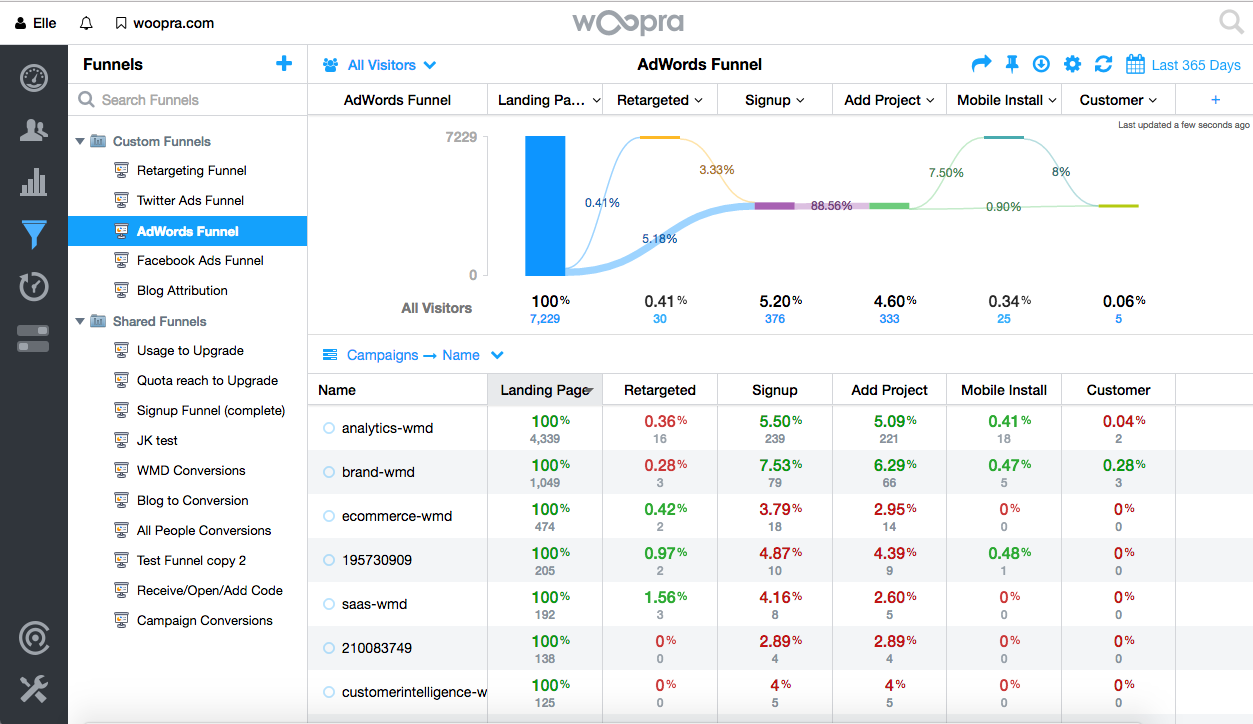Click the search magnifier in top bar
Viewport: 1253px width, 724px height.
click(x=1231, y=22)
